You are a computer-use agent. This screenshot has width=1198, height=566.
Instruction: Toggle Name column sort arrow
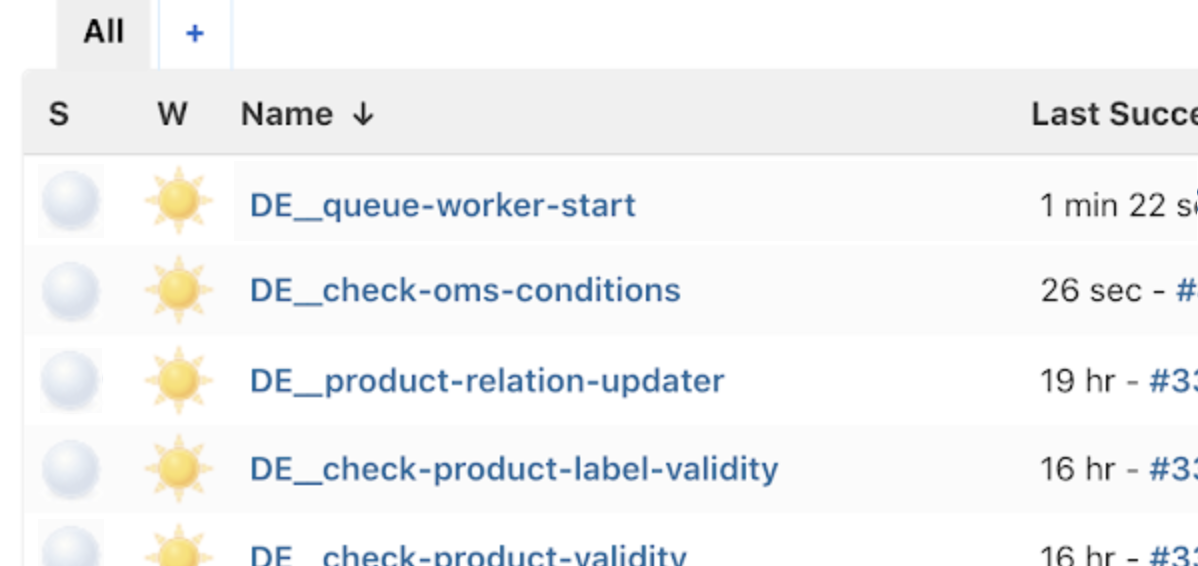pyautogui.click(x=363, y=115)
